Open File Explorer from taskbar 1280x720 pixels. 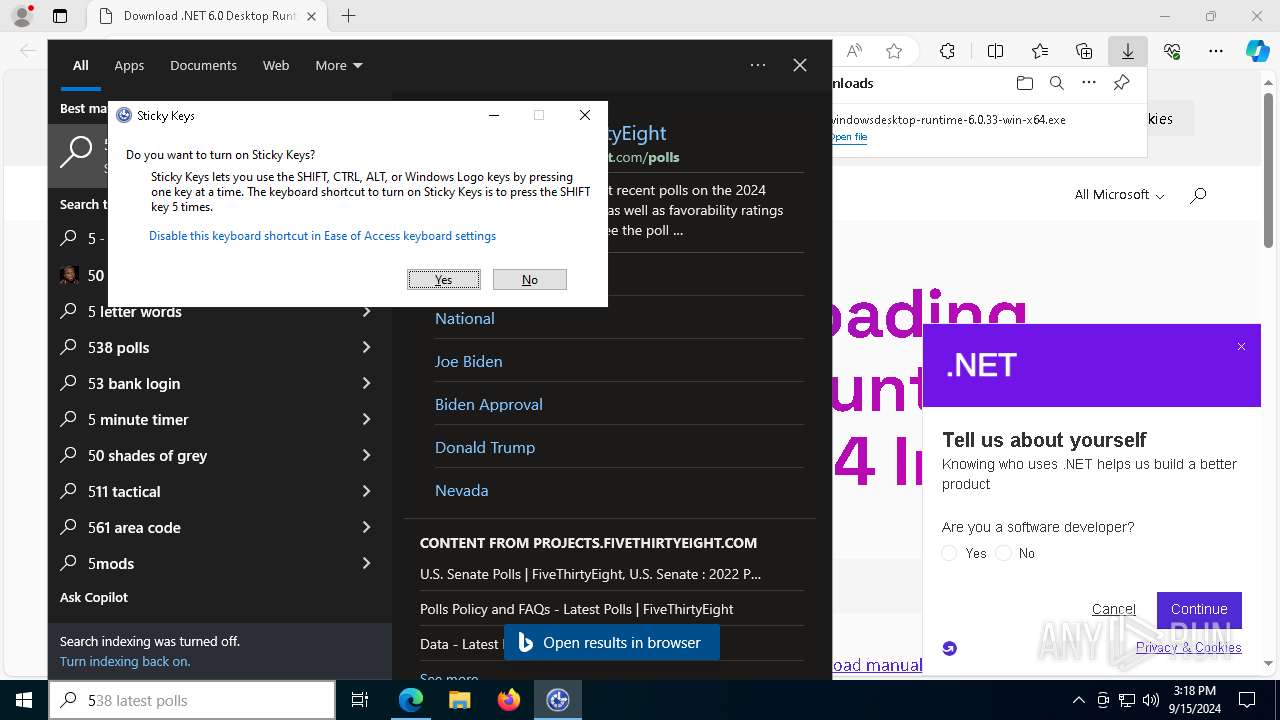(460, 700)
